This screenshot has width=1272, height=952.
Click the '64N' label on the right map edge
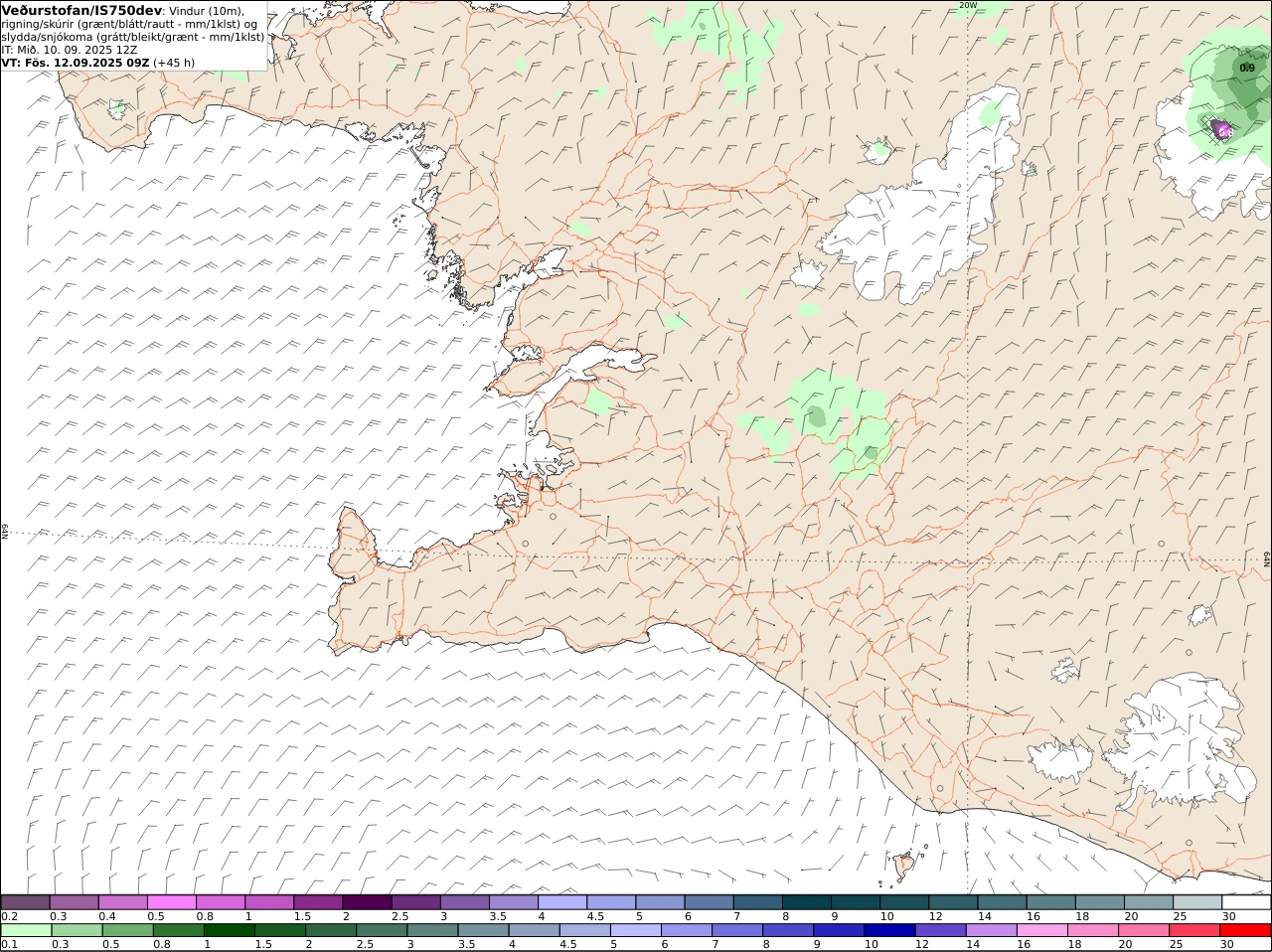point(1267,559)
